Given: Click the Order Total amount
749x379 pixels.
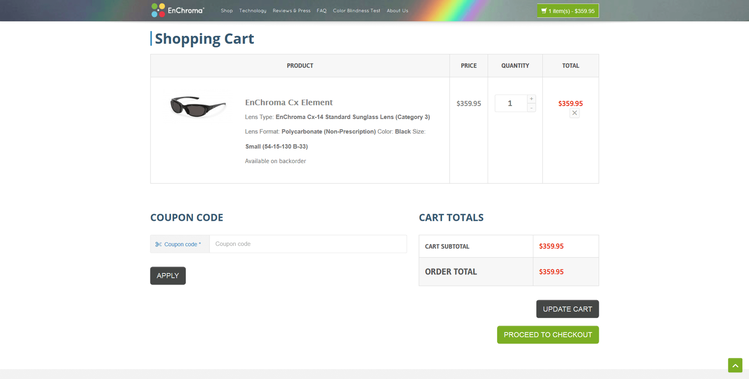Looking at the screenshot, I should (551, 271).
